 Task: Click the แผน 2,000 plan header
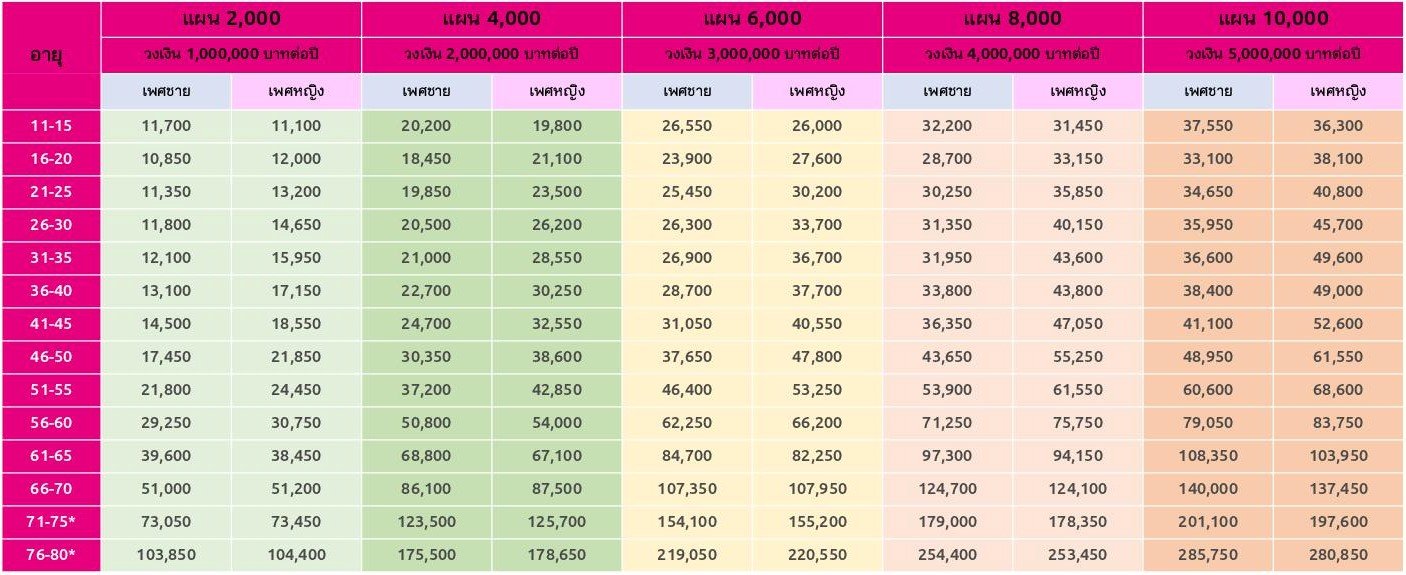pyautogui.click(x=231, y=18)
